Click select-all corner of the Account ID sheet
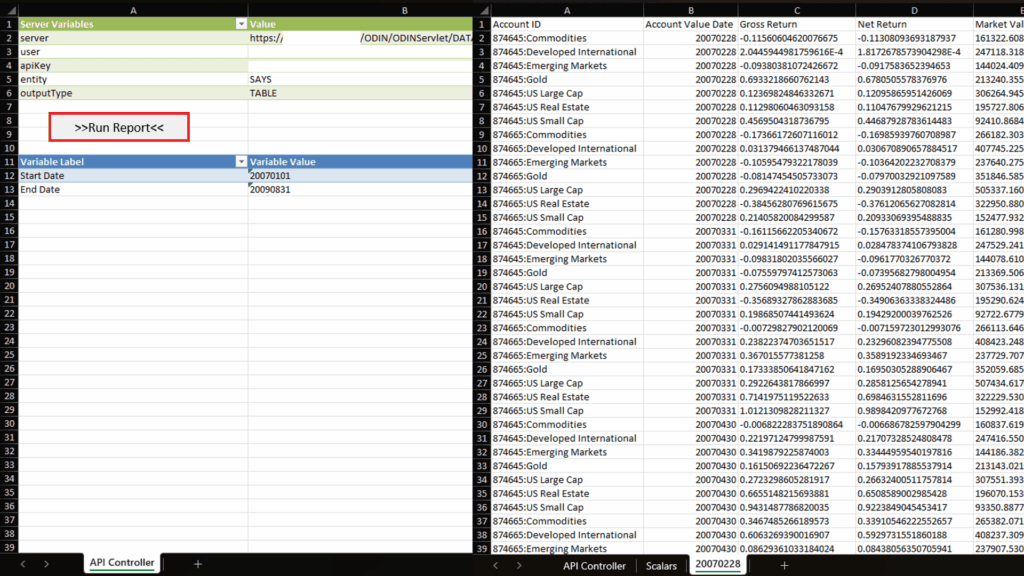 (482, 9)
